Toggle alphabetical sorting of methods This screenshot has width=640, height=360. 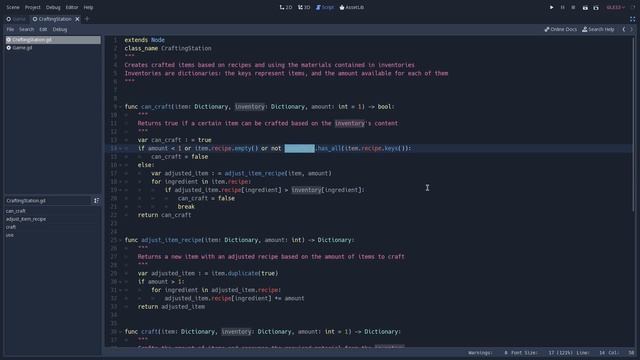coord(96,200)
